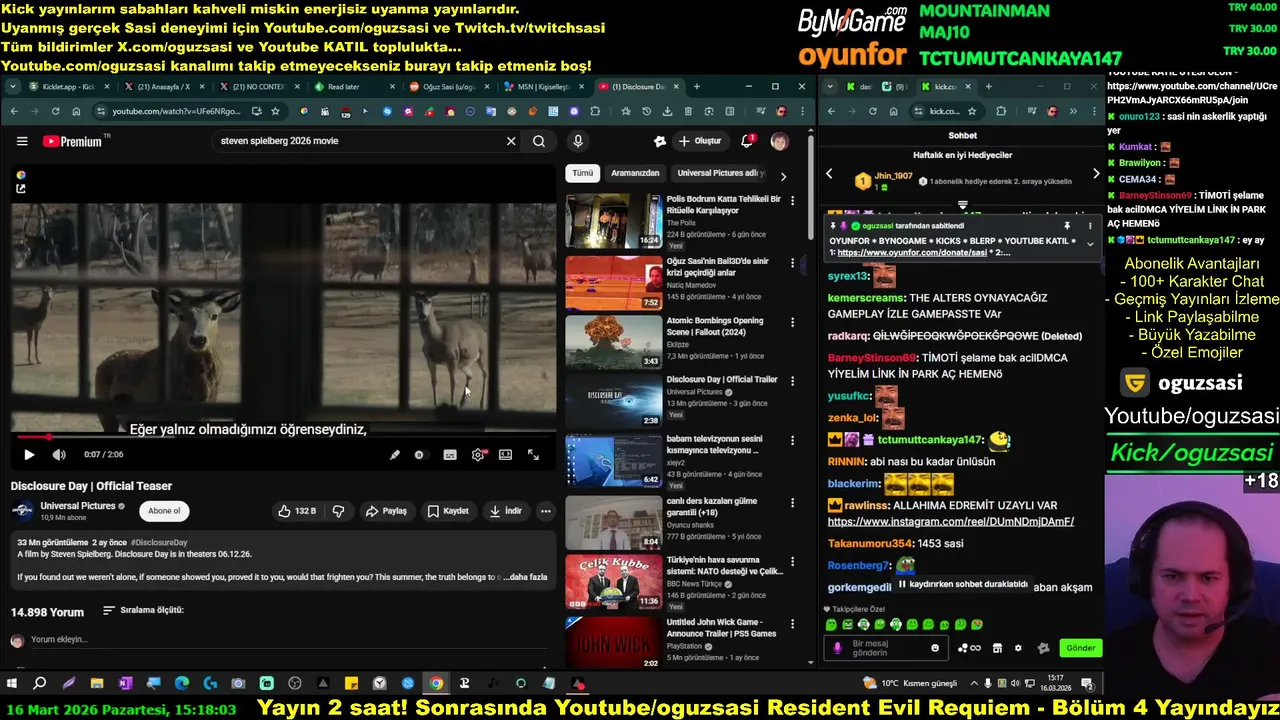Send chat message with Gönder button

[1081, 648]
